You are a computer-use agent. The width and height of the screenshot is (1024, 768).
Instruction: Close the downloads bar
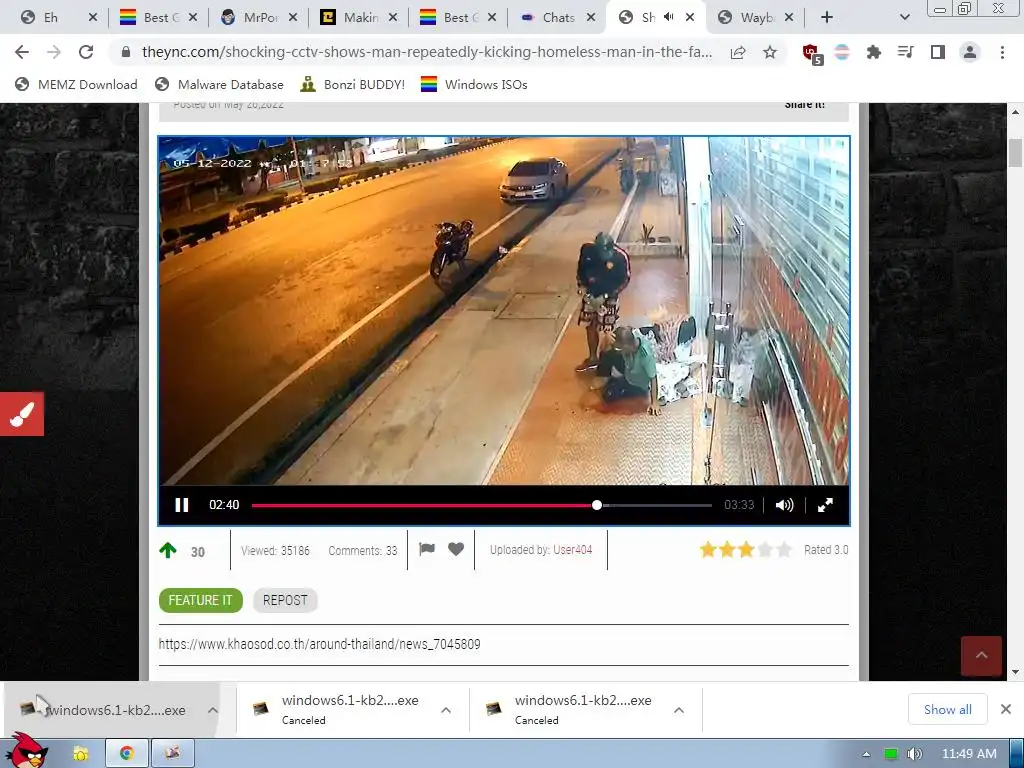tap(1006, 709)
